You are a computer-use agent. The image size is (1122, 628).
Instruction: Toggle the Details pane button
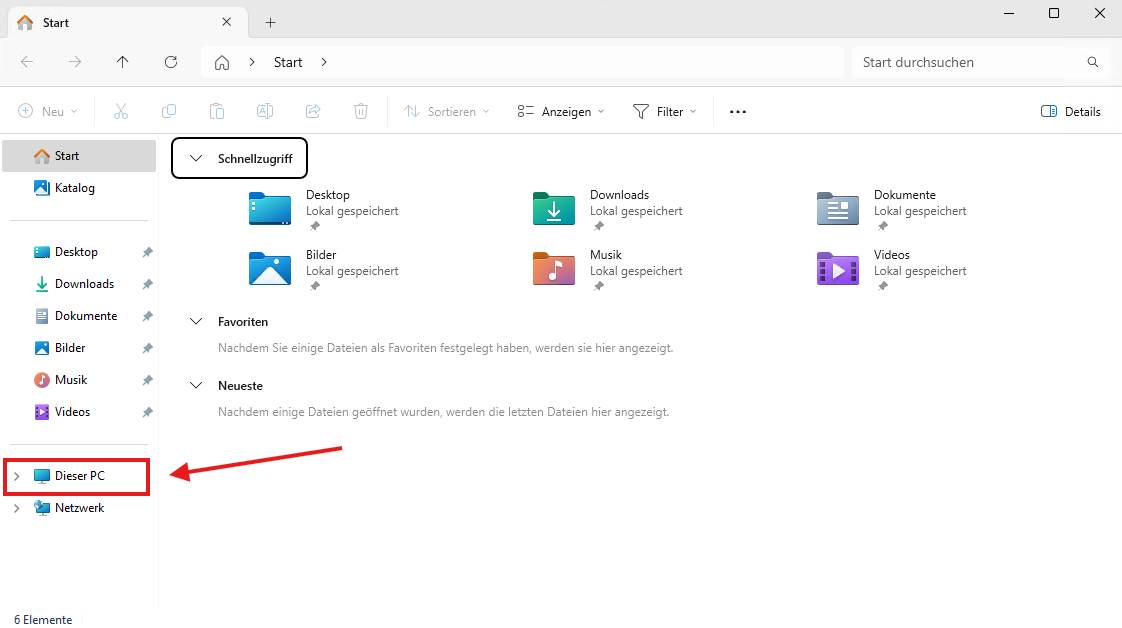[1070, 111]
